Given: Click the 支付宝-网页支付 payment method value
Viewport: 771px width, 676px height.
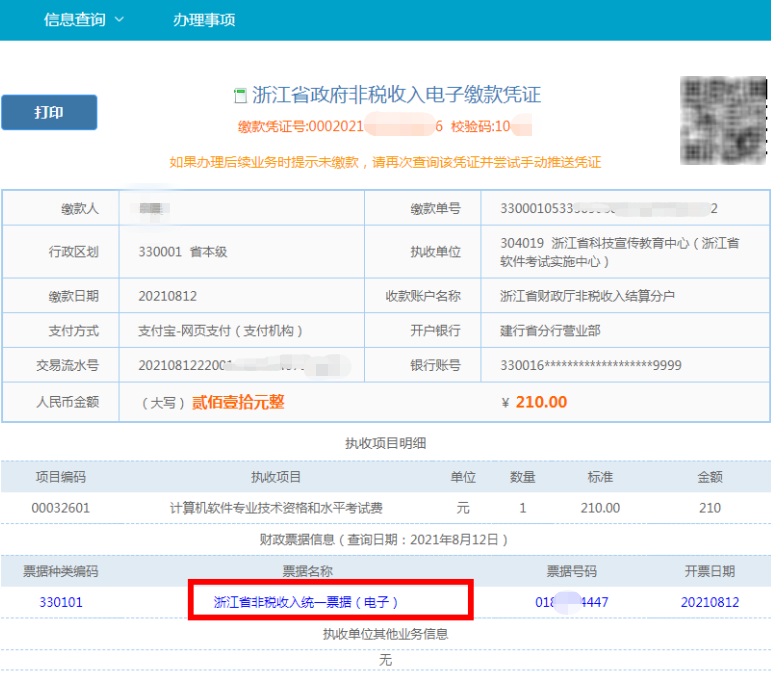Looking at the screenshot, I should [221, 331].
